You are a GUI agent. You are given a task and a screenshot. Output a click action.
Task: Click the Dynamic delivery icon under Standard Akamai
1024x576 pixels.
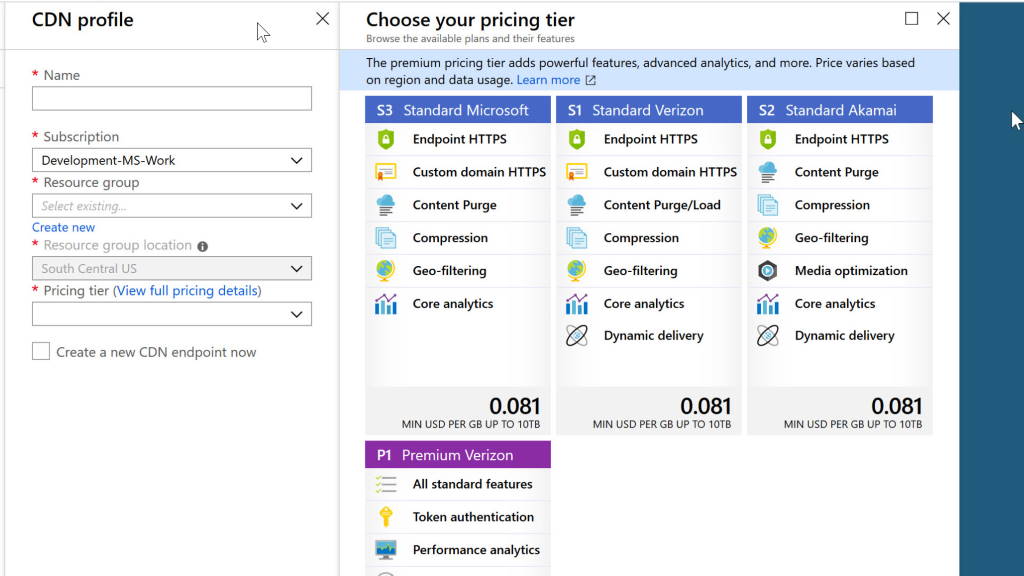769,336
